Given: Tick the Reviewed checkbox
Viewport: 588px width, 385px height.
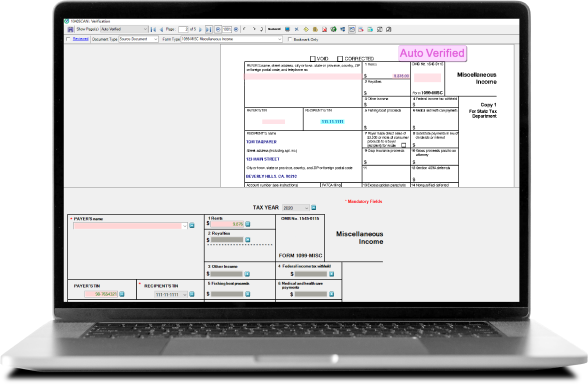Looking at the screenshot, I should [x=68, y=39].
